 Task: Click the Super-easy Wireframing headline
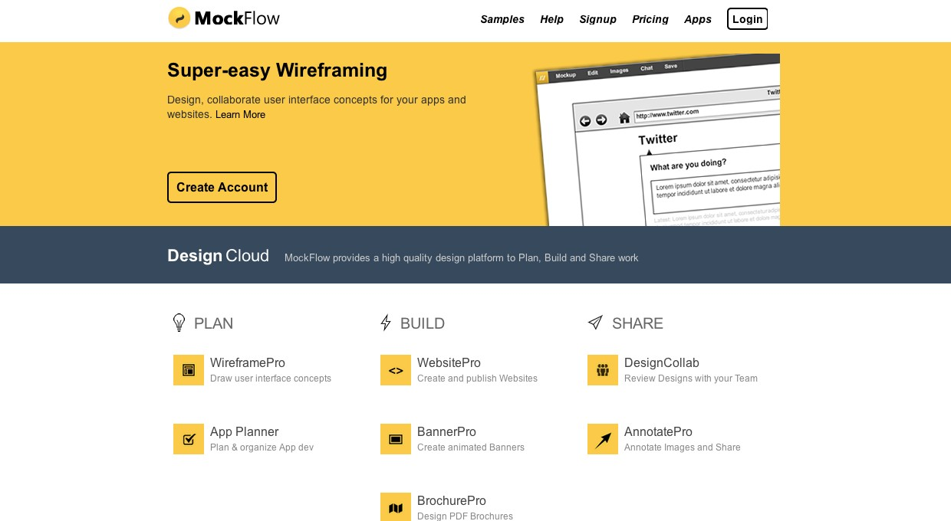tap(277, 70)
